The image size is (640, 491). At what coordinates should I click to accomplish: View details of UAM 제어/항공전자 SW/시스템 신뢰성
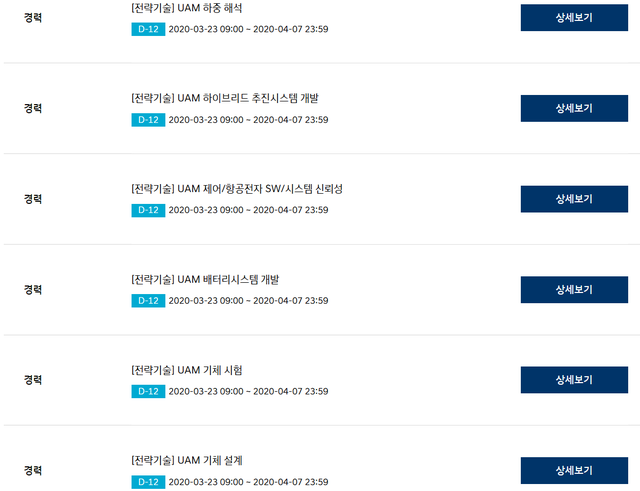(x=574, y=199)
